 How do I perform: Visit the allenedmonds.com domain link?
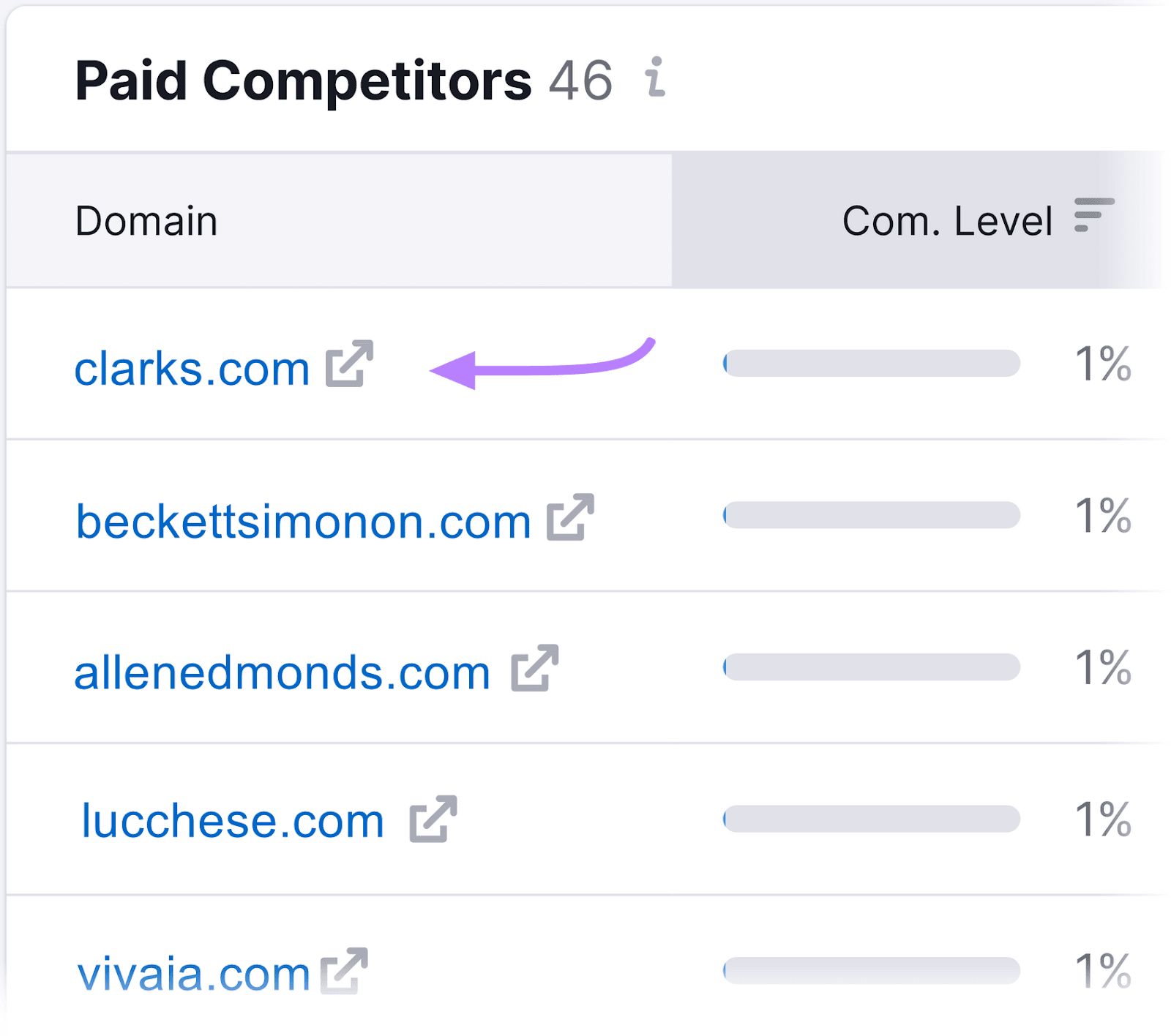[283, 671]
